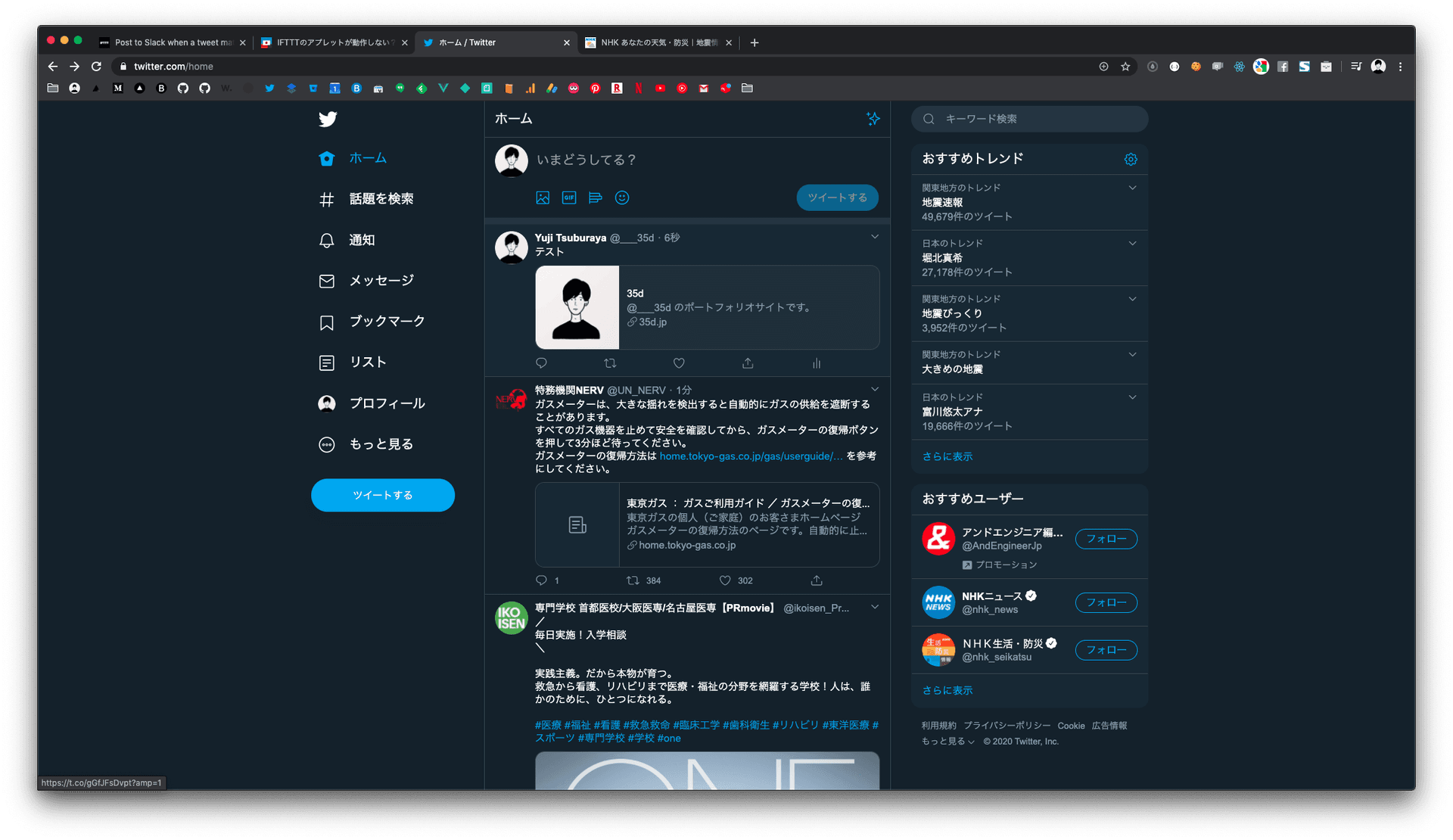Expand options for 富川悠太アナ trend
The height and width of the screenshot is (840, 1453).
(1133, 397)
